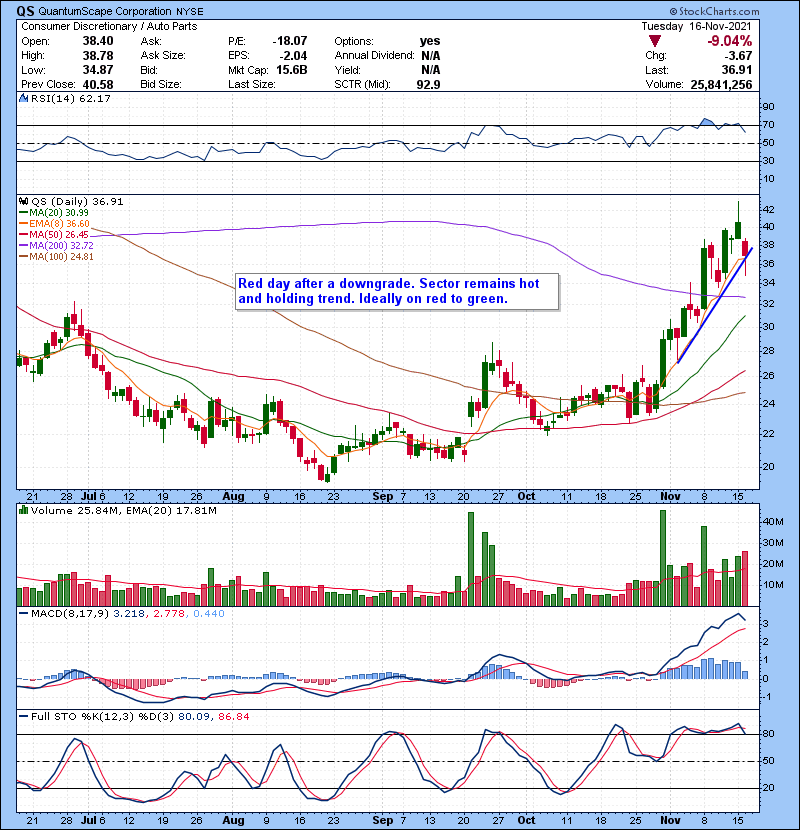800x830 pixels.
Task: Click the Last price value 36.91
Action: [736, 70]
